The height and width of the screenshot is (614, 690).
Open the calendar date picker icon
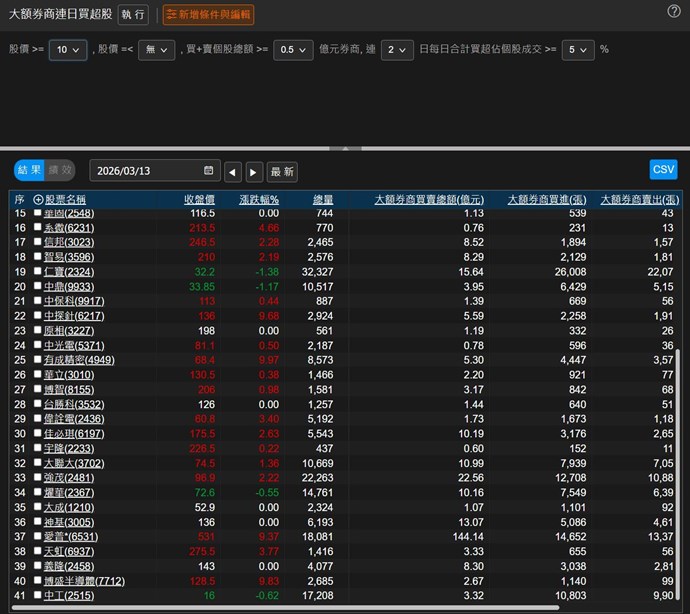(209, 170)
